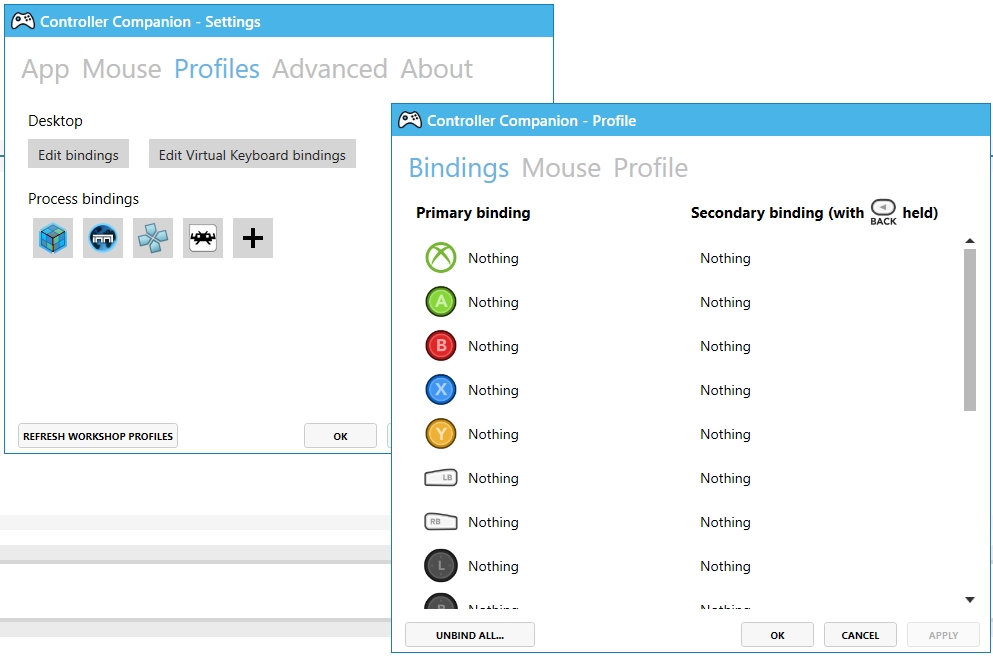Click Edit Virtual Keyboard bindings button
The height and width of the screenshot is (657, 993).
(252, 154)
